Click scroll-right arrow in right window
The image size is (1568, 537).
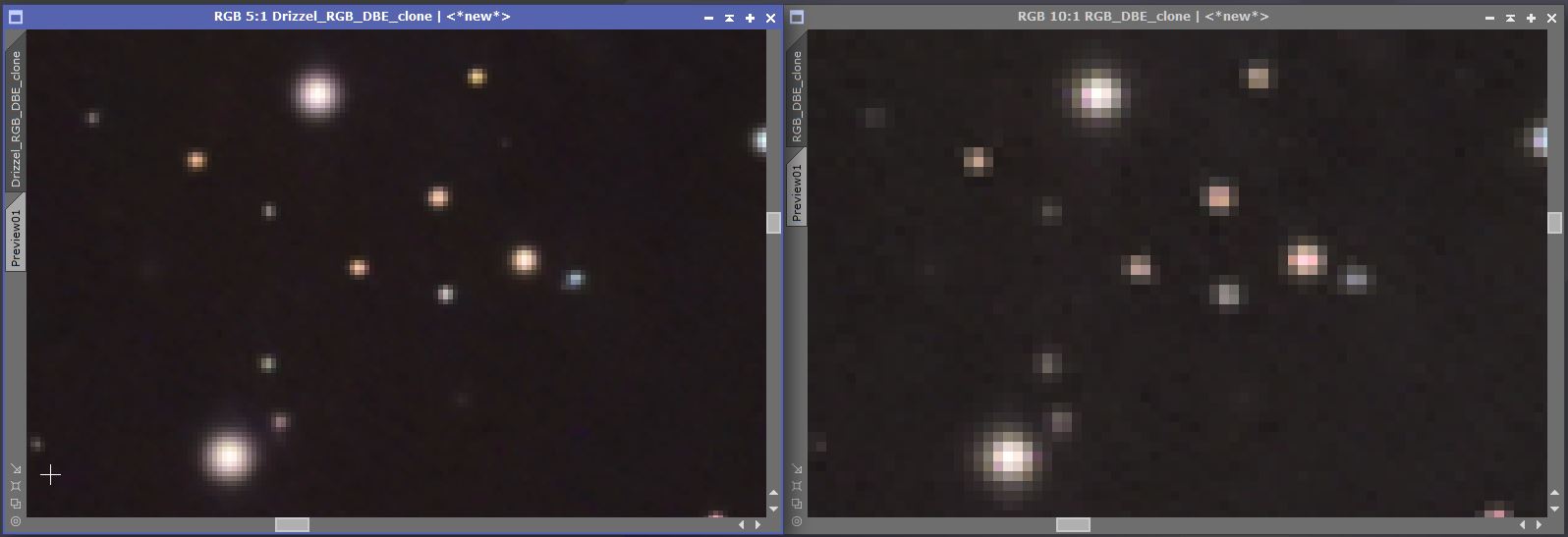1539,525
